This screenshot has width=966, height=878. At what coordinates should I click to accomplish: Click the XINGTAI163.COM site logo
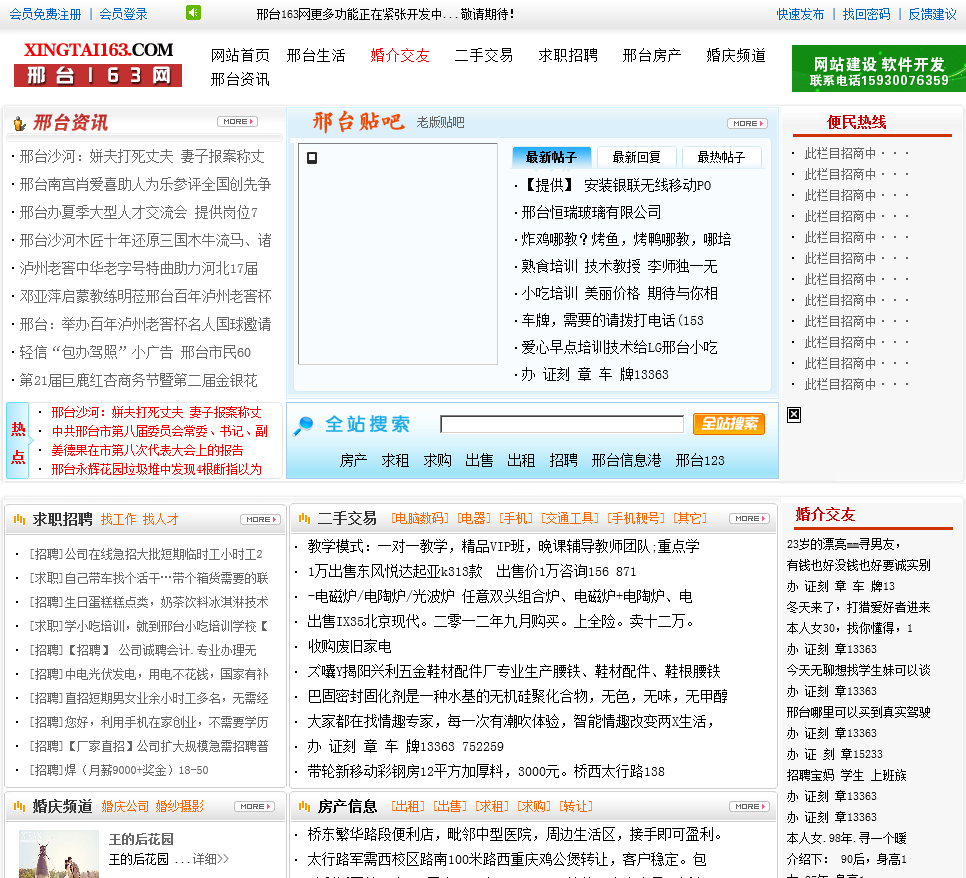98,63
